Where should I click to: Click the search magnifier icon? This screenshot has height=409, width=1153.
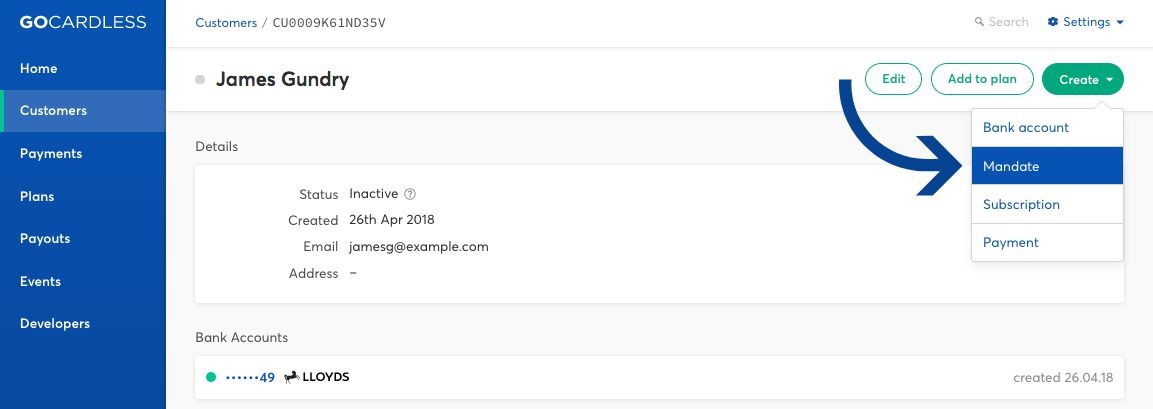tap(979, 22)
